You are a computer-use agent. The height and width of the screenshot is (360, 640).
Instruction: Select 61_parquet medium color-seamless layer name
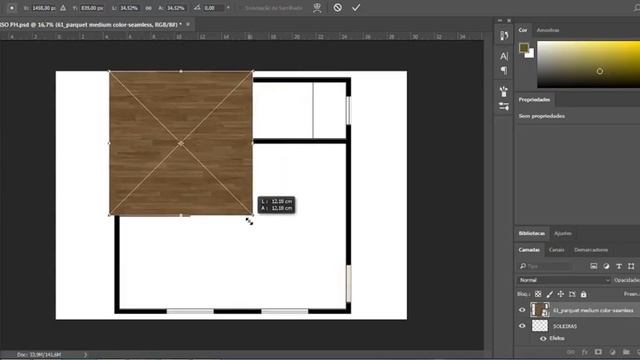[x=593, y=310]
